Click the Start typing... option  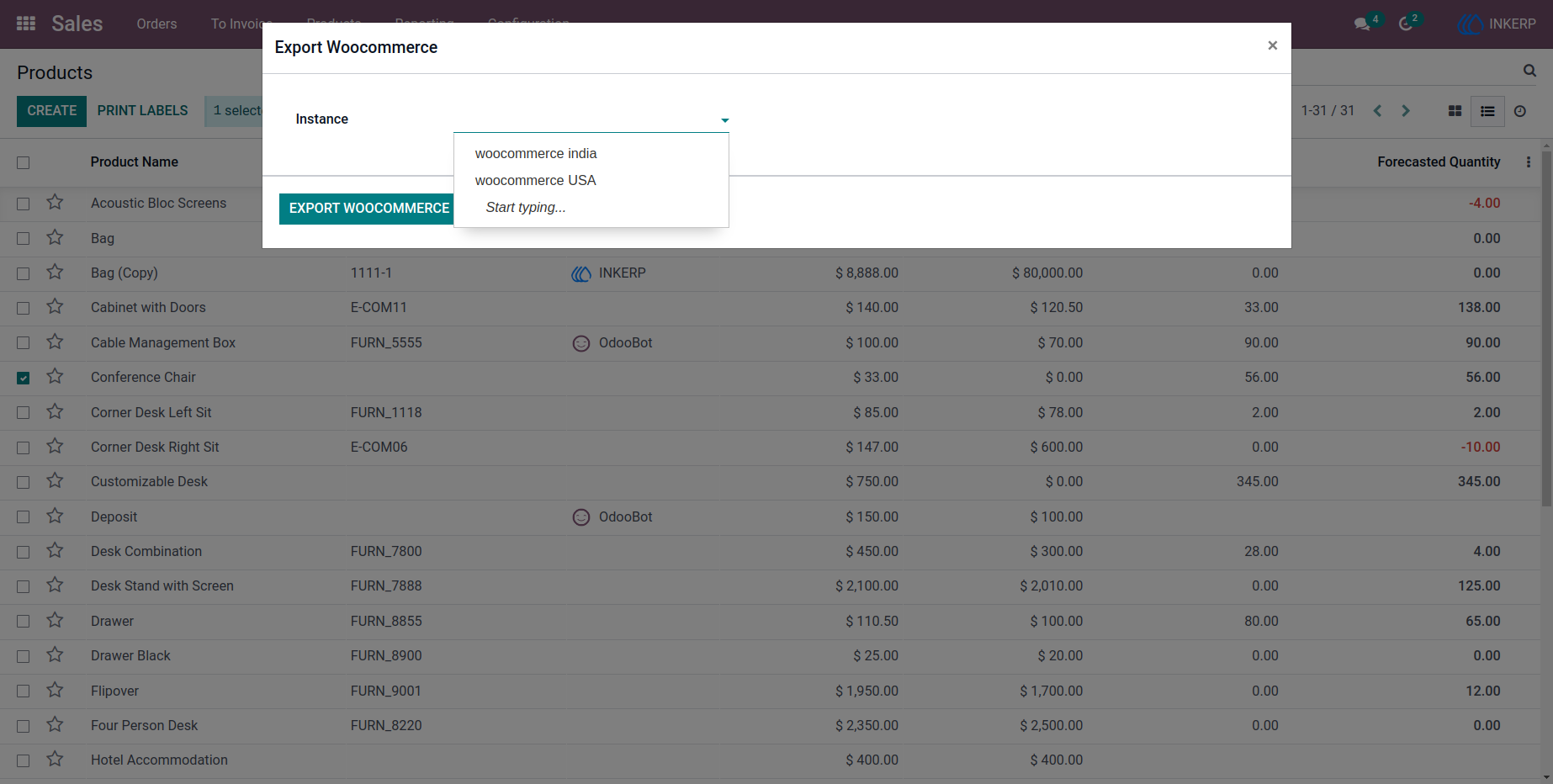click(526, 207)
